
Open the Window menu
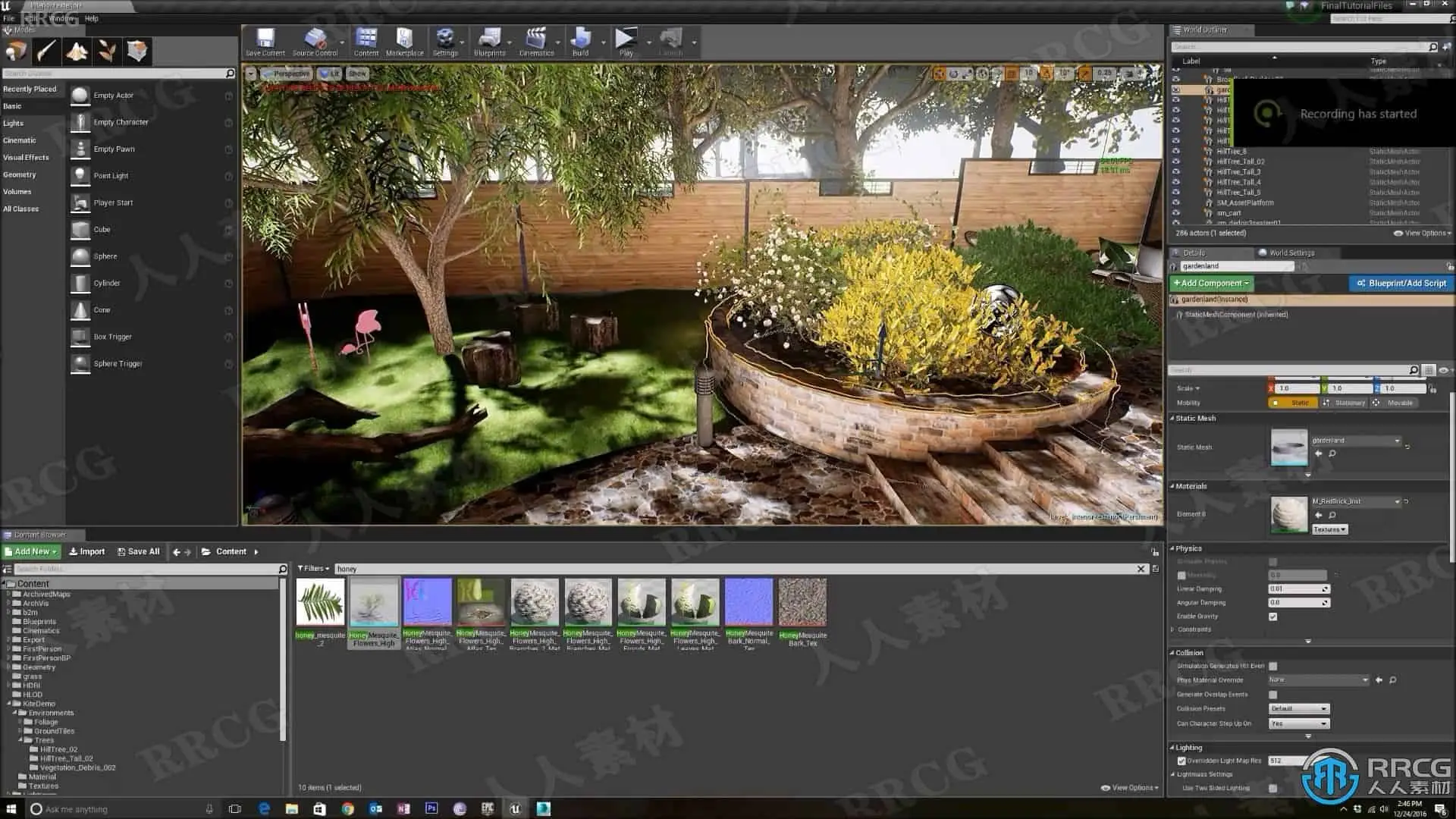point(61,18)
